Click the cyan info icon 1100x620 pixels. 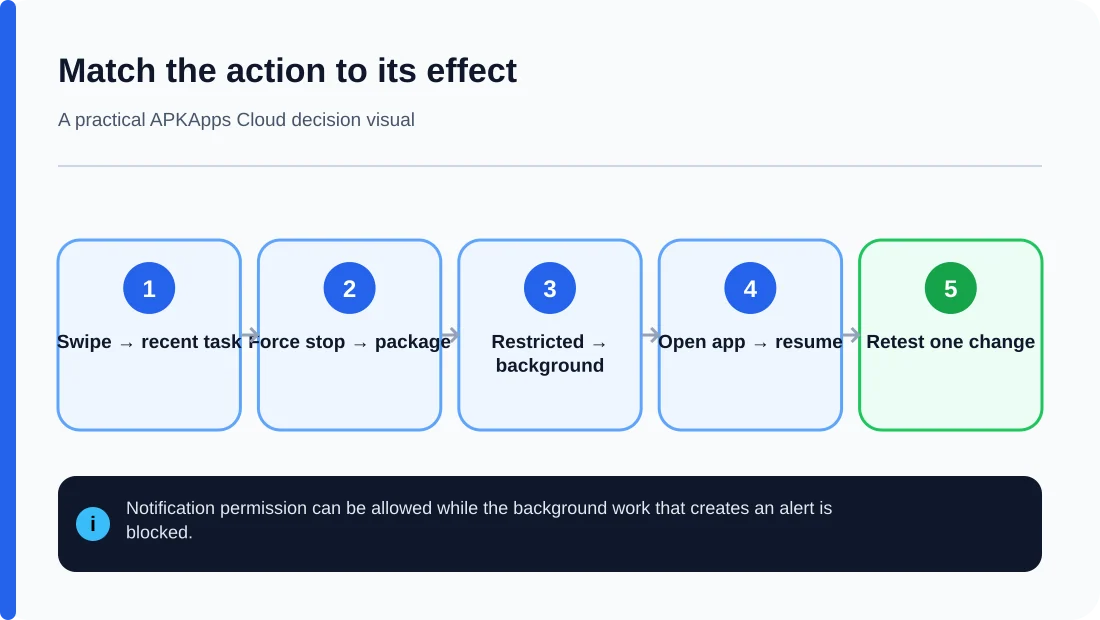[x=93, y=524]
